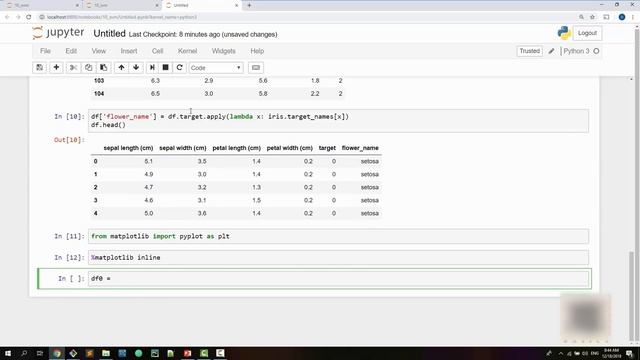Viewport: 640px width, 360px height.
Task: Open the Chrome profile avatar
Action: [622, 17]
